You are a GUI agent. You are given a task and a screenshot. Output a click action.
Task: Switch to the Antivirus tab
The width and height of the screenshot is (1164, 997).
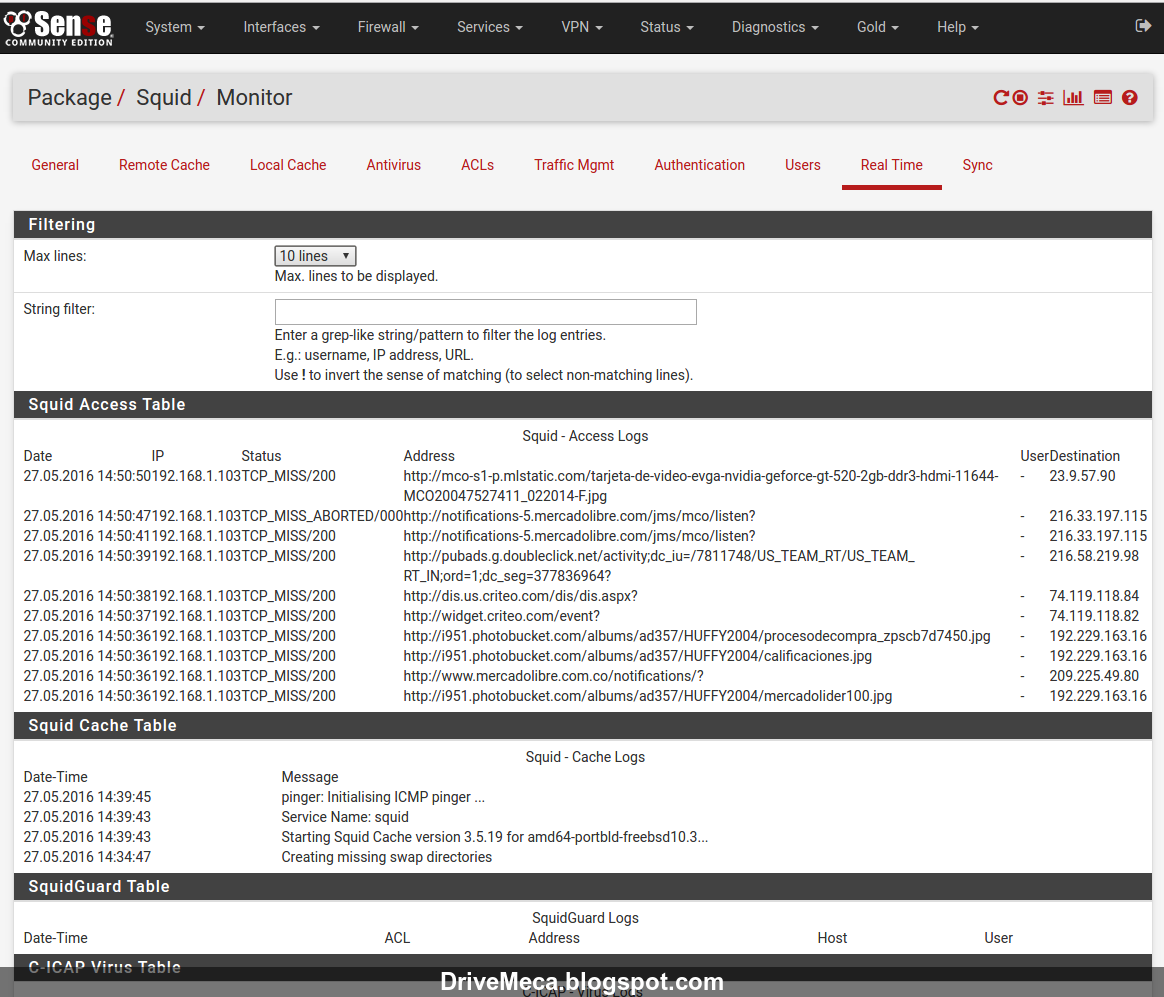pyautogui.click(x=393, y=165)
